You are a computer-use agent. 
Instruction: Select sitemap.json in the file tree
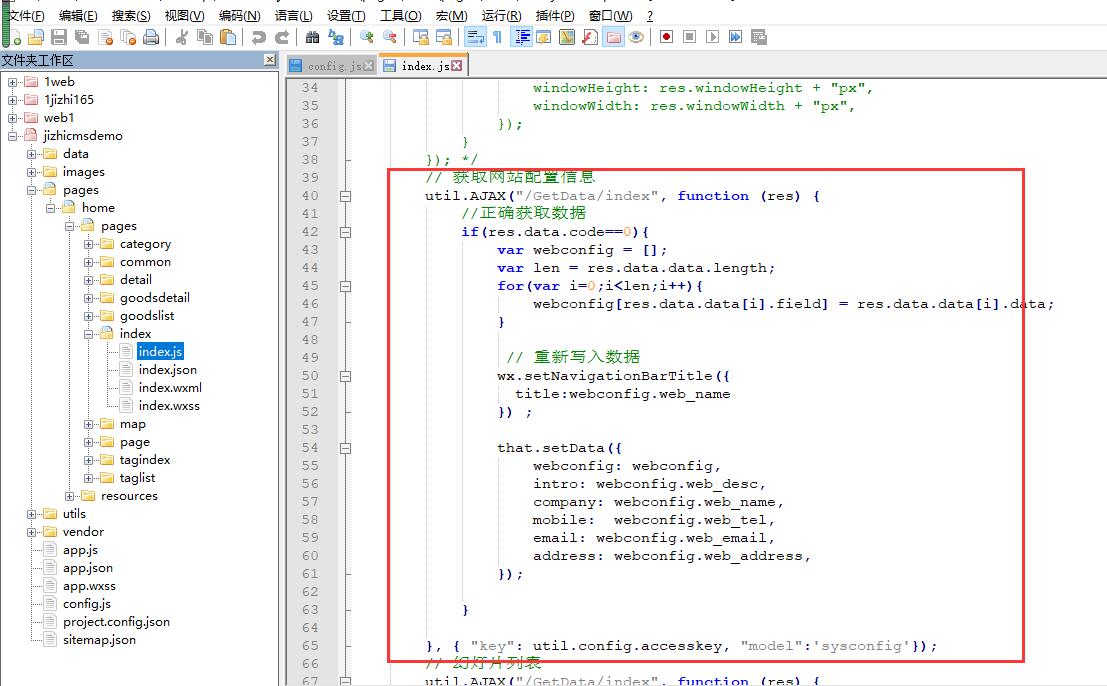[99, 640]
